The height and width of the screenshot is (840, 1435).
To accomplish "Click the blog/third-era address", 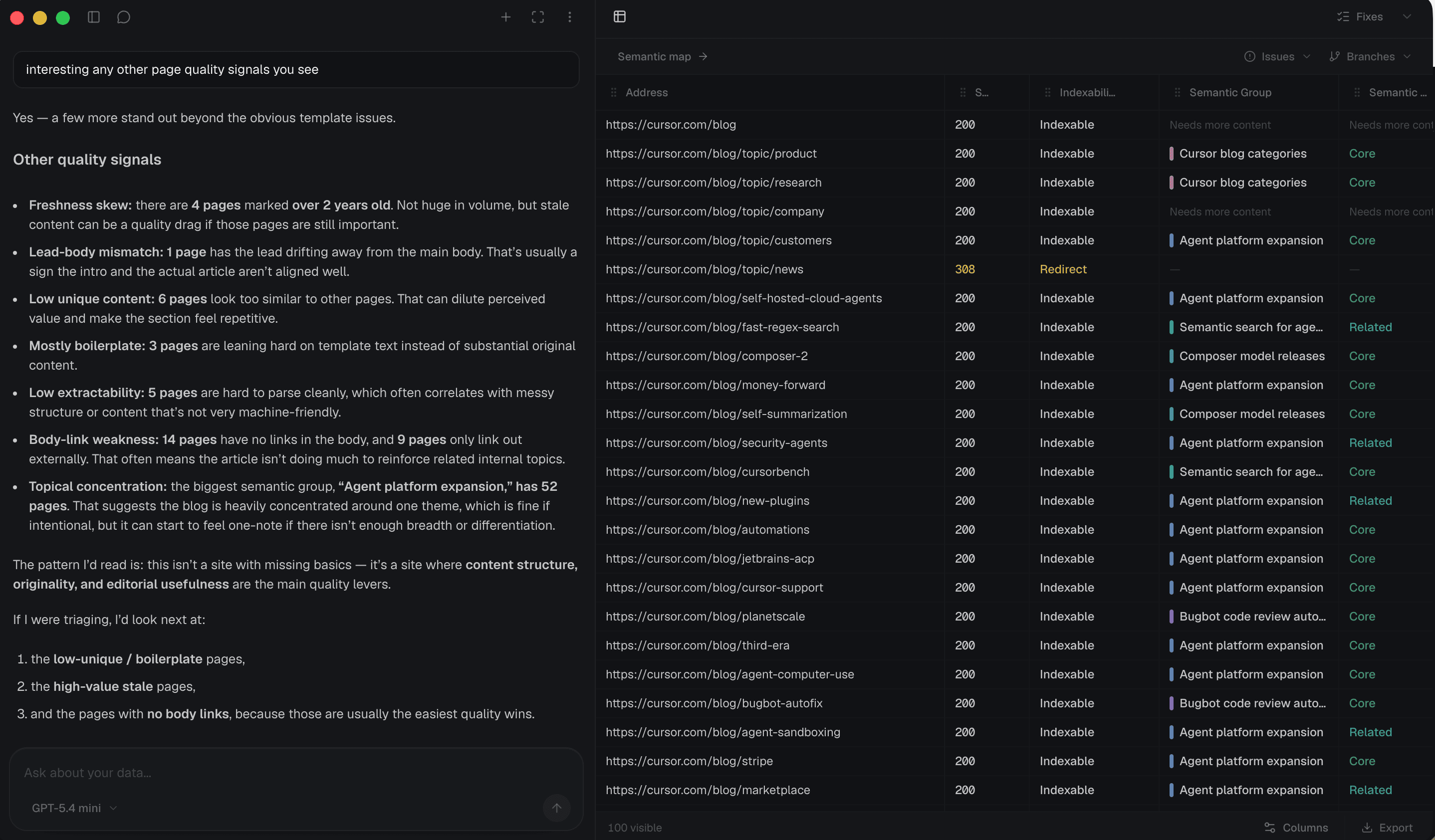I will point(698,645).
